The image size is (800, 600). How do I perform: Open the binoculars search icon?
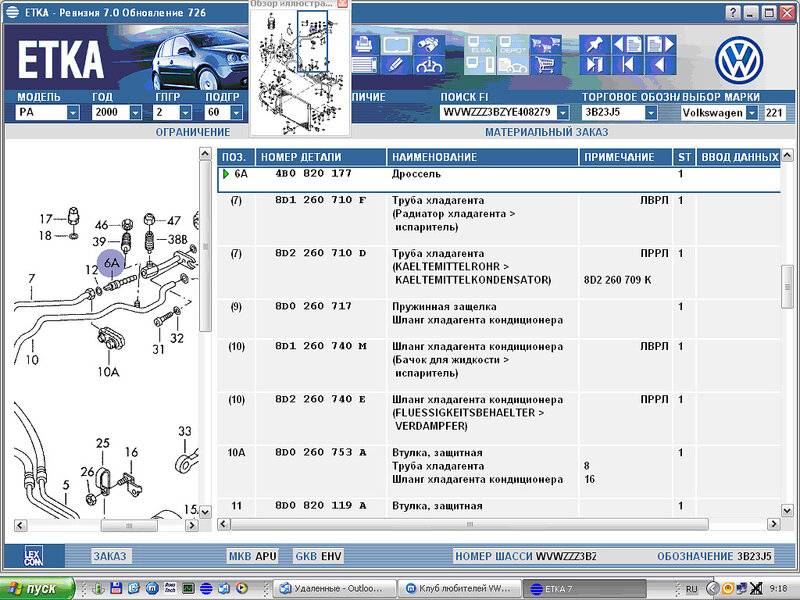point(429,45)
